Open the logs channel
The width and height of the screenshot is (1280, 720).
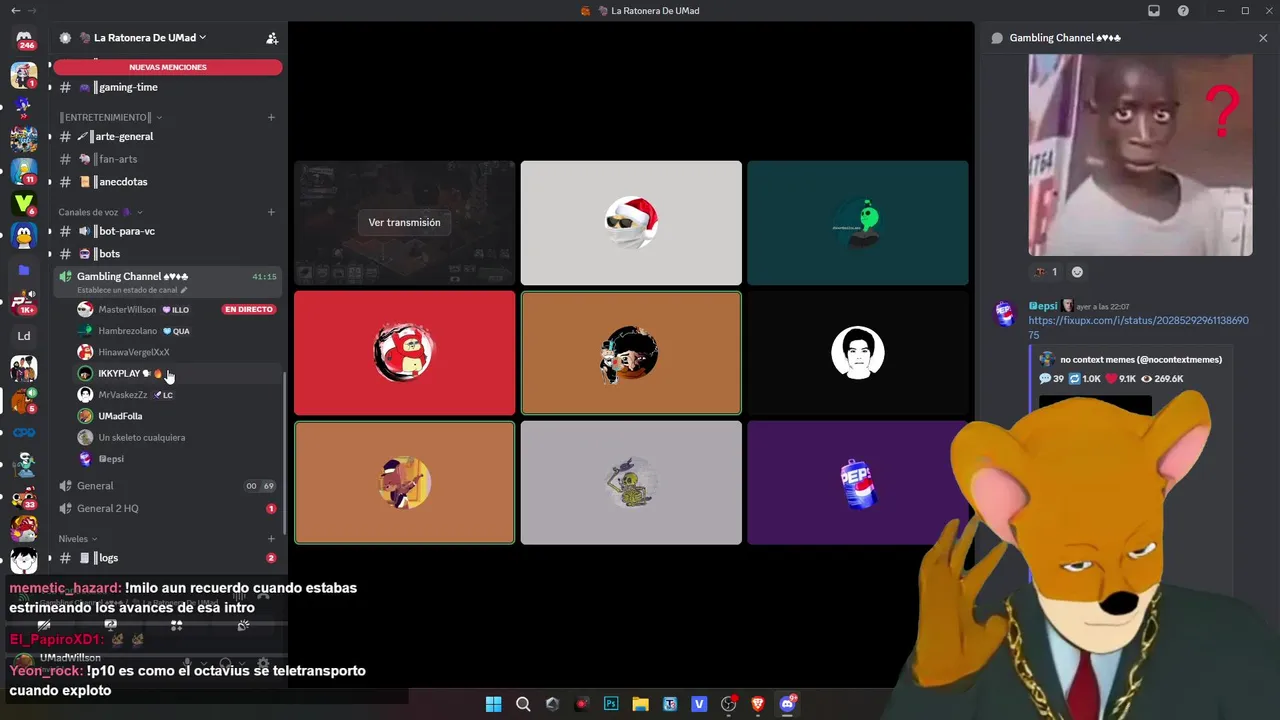click(168, 558)
